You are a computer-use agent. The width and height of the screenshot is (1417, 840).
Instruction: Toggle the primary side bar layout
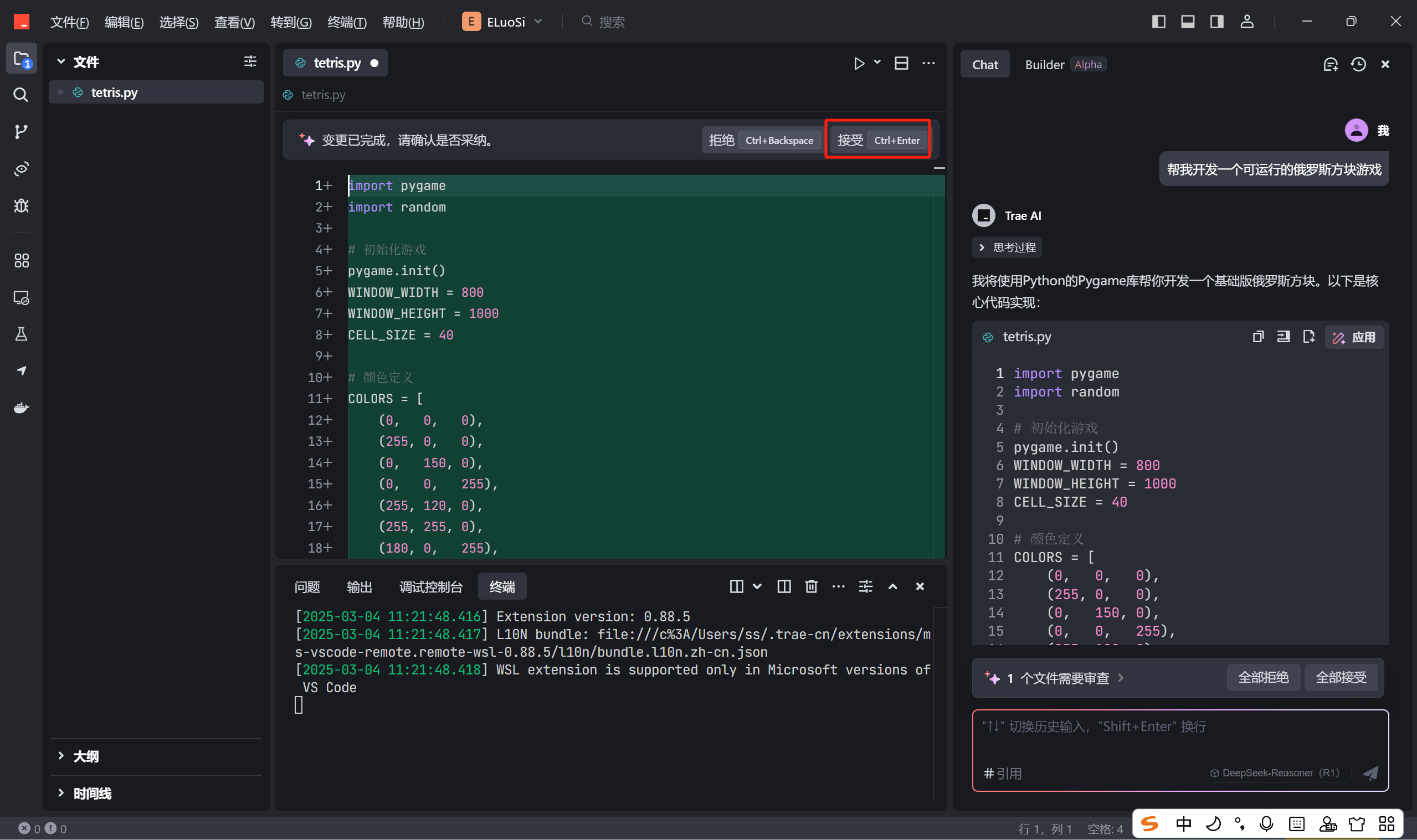pos(1158,22)
